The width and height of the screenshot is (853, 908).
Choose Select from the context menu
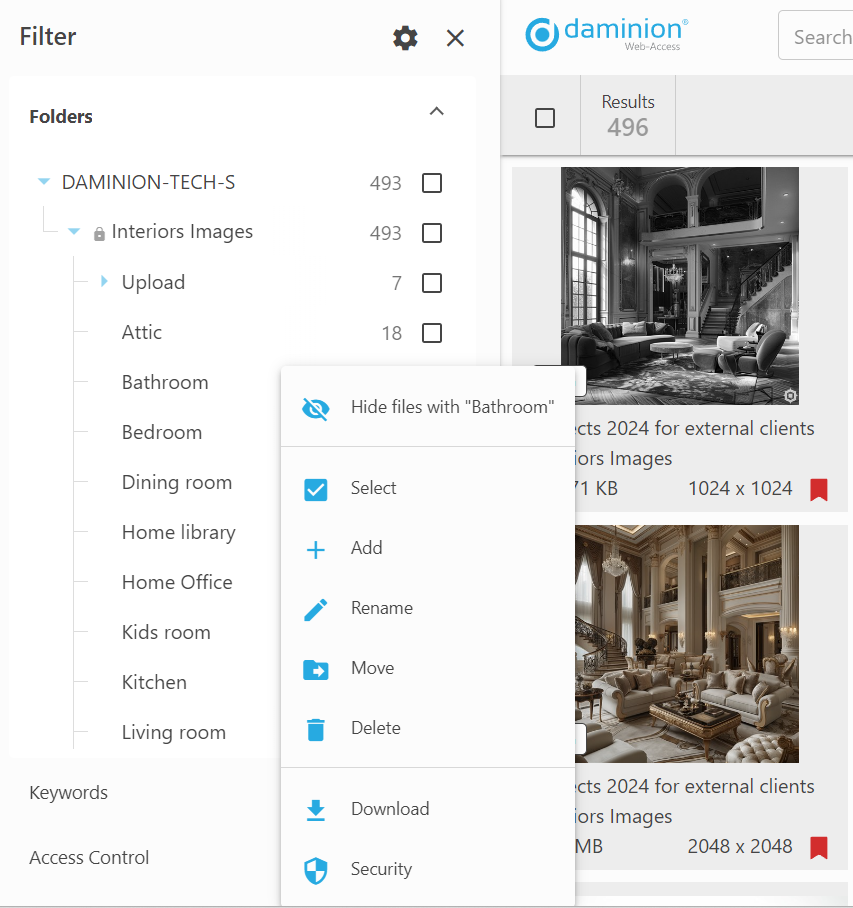(373, 488)
